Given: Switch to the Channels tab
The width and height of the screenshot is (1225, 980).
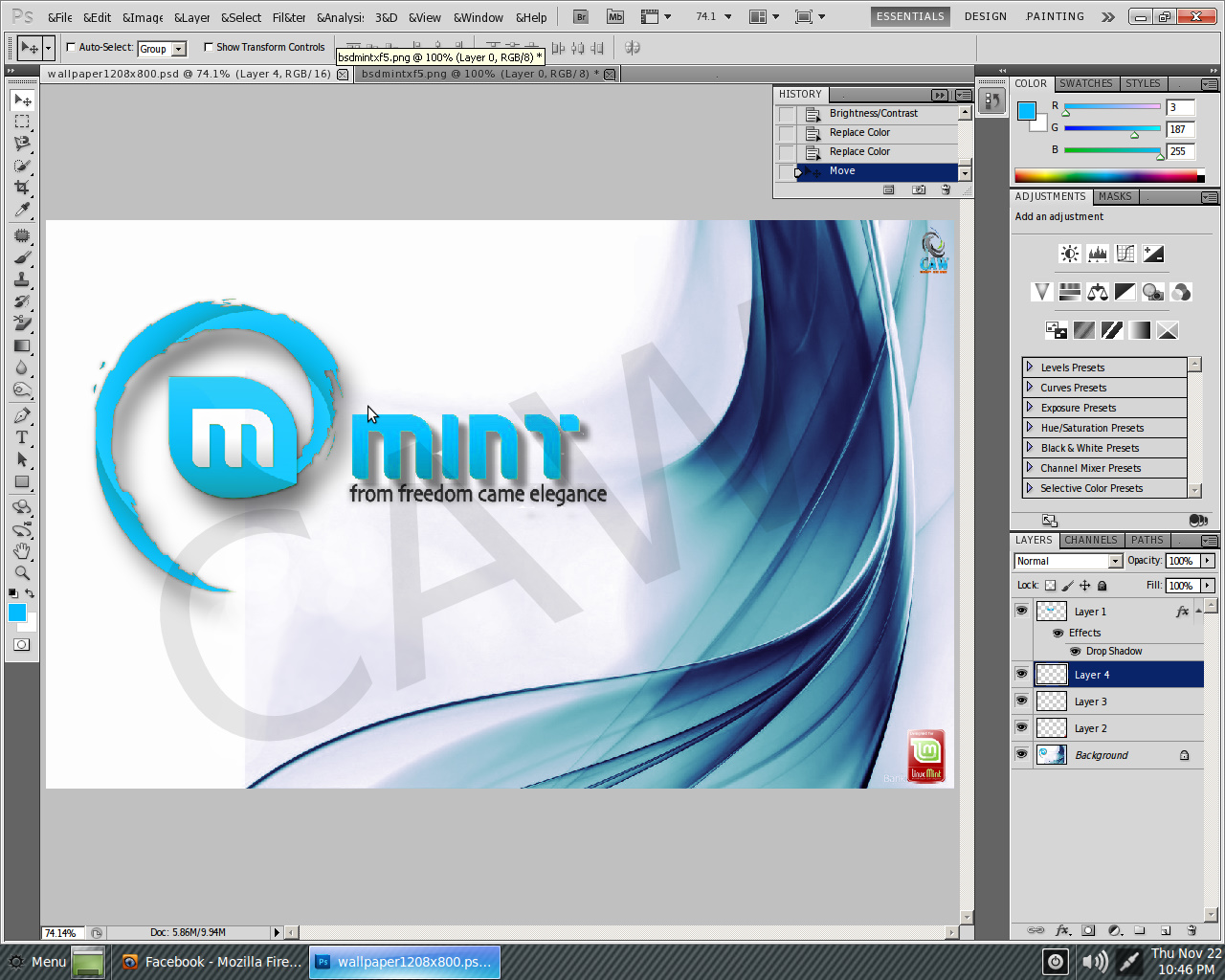Looking at the screenshot, I should tap(1091, 540).
